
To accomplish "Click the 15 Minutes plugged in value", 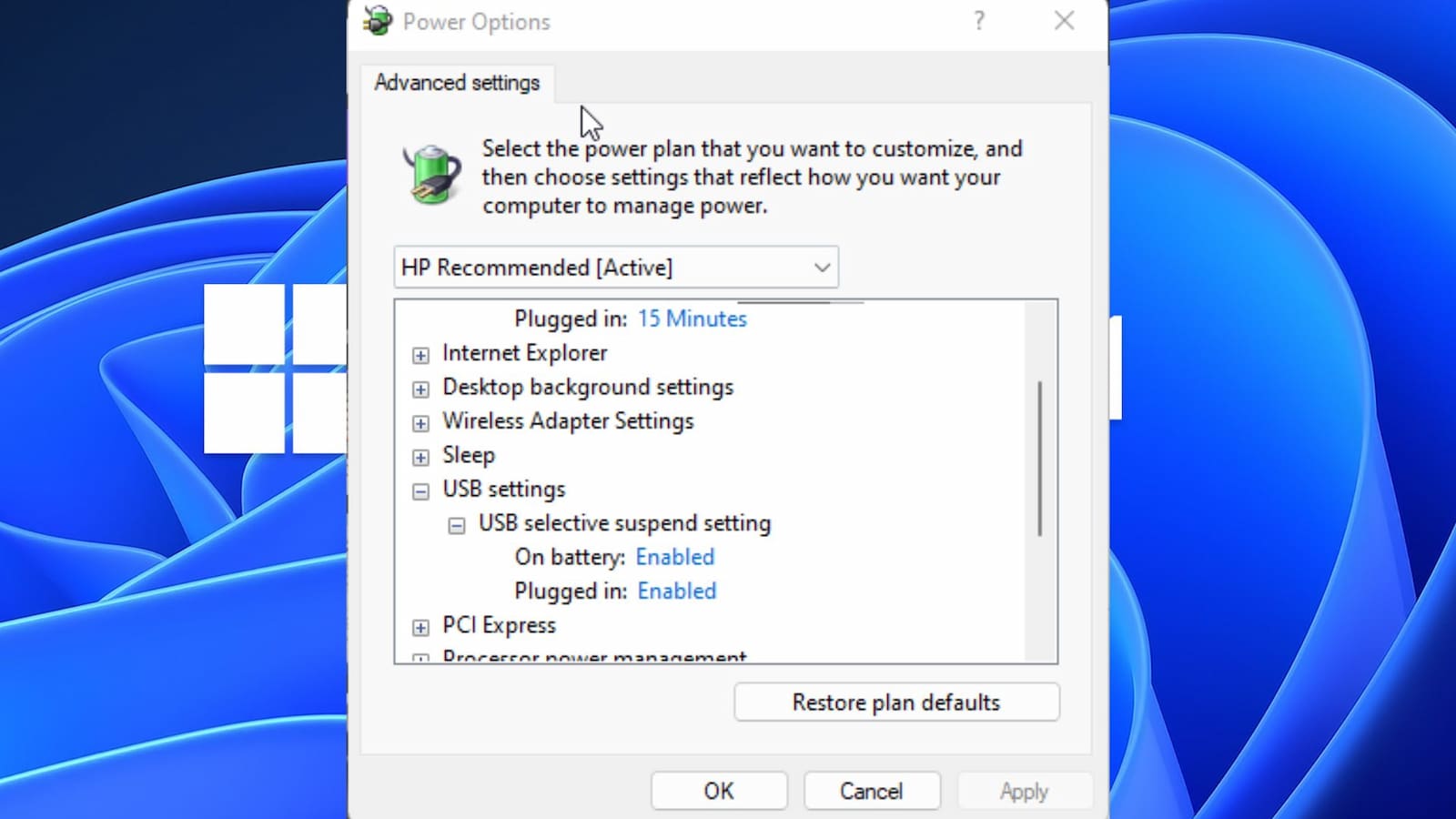I will 692,318.
